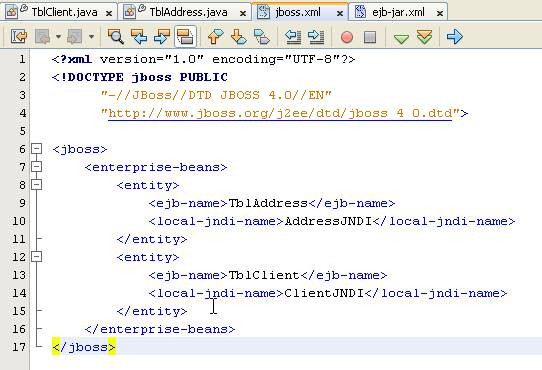Image resolution: width=542 pixels, height=370 pixels.
Task: Click the ClientJNDI value text
Action: point(324,293)
